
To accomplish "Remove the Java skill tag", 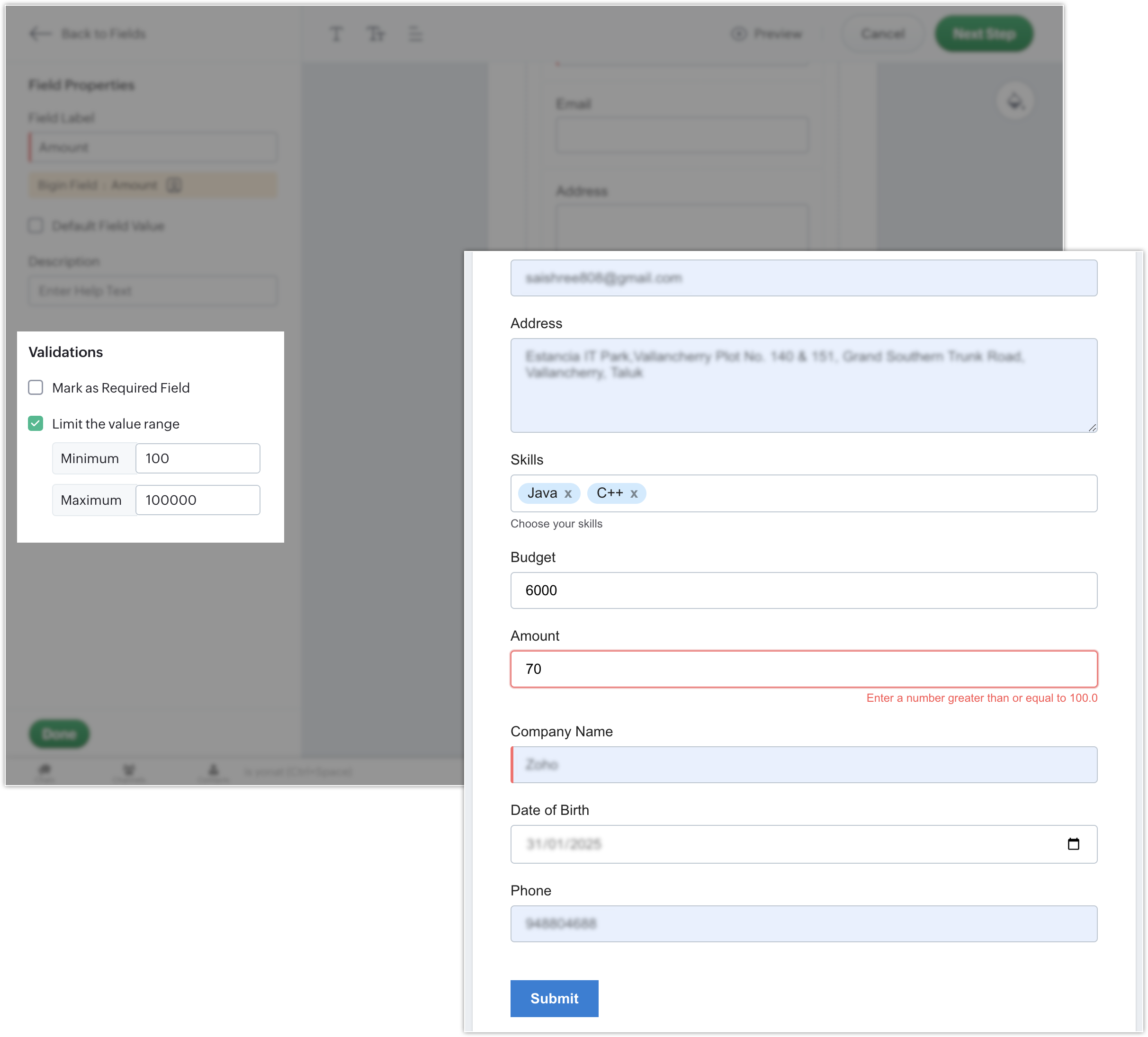I will [568, 494].
